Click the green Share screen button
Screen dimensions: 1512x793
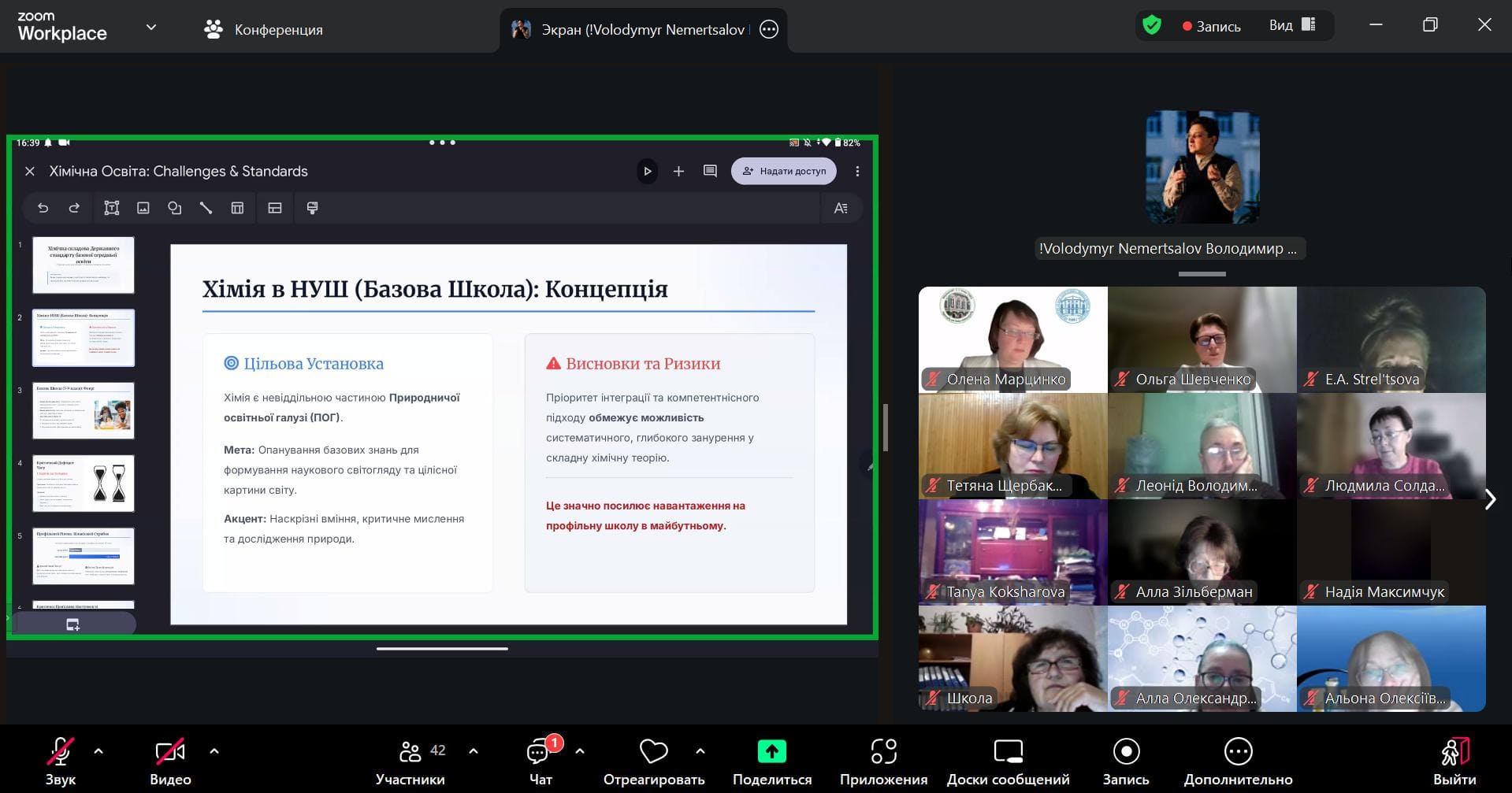771,752
